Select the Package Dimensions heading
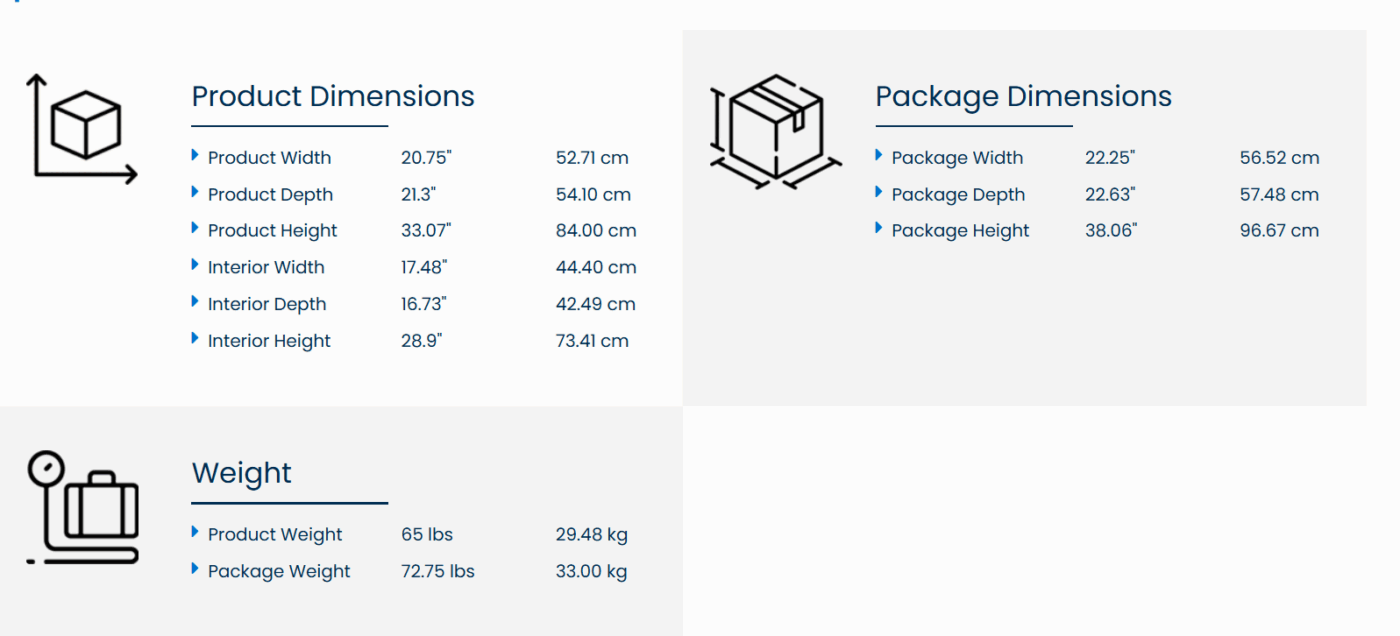Screen dimensions: 1400x636 pyautogui.click(x=1023, y=96)
